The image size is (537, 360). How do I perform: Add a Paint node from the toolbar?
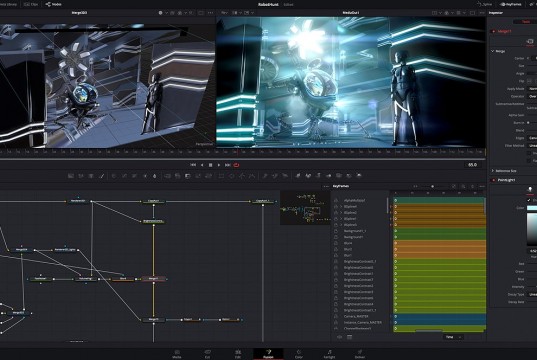tap(101, 176)
